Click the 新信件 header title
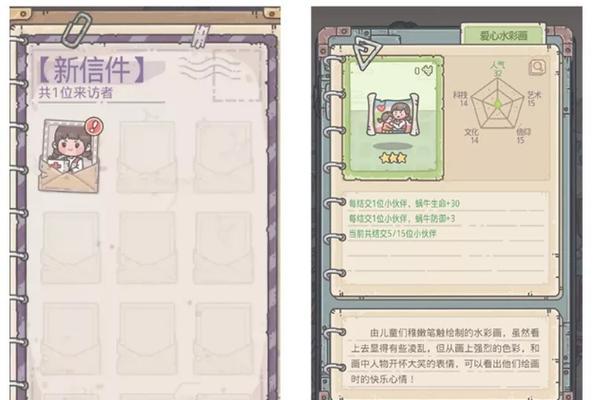The width and height of the screenshot is (595, 400). [x=91, y=70]
